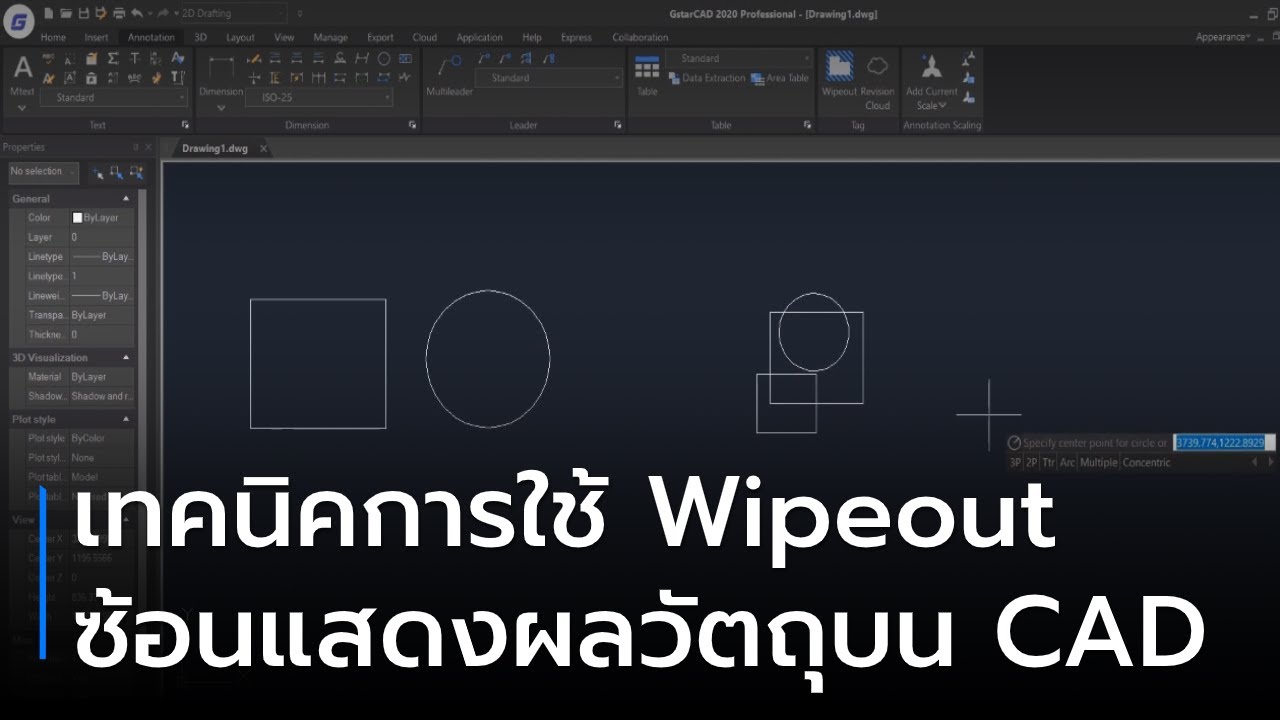Click the Area Table button

pos(780,78)
